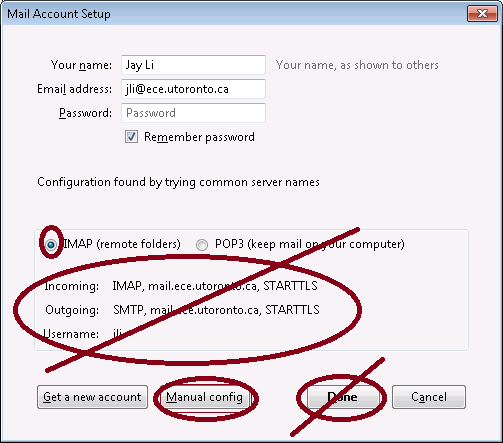Click the Get a new account button
503x443 pixels.
coord(92,397)
